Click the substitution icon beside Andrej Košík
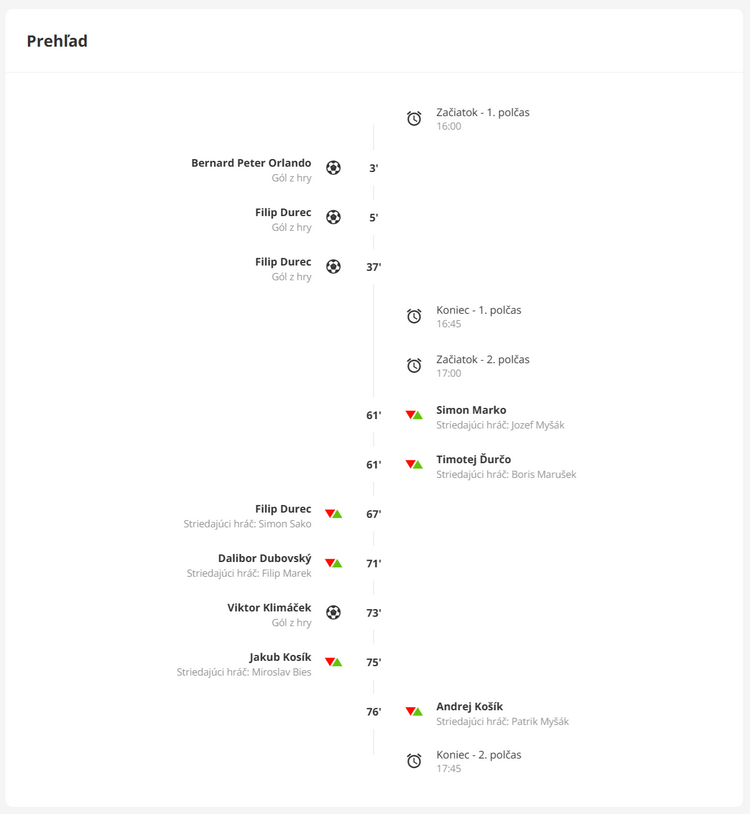The width and height of the screenshot is (750, 814). point(414,711)
